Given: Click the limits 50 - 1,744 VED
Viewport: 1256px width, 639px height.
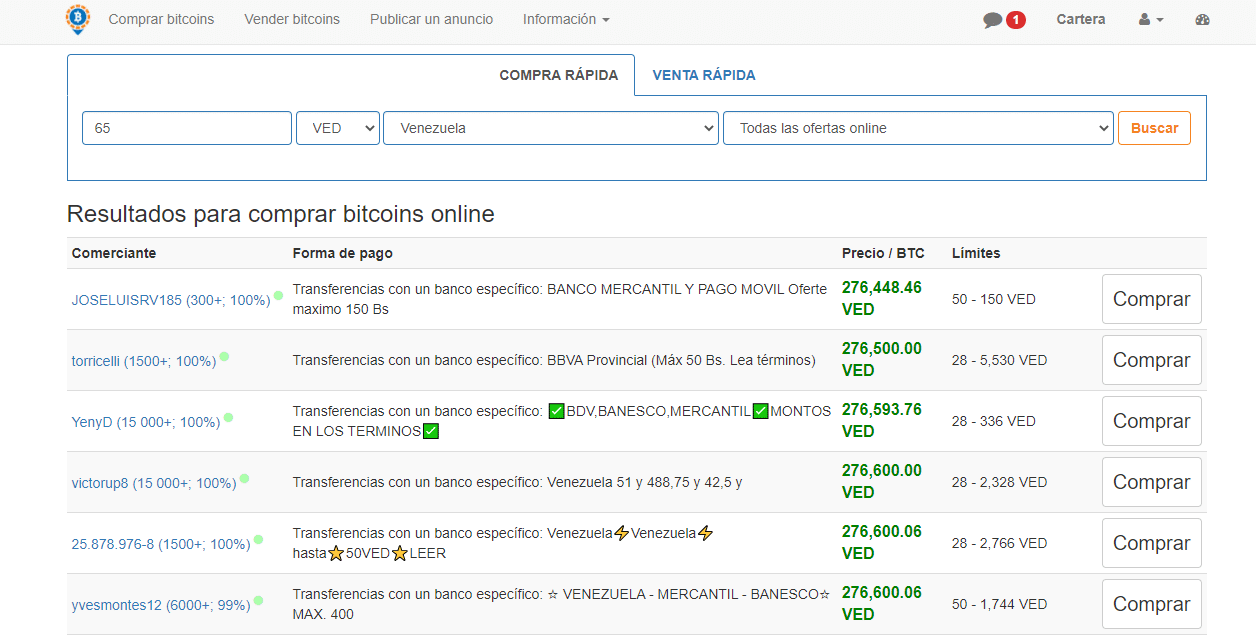Looking at the screenshot, I should tap(1000, 604).
